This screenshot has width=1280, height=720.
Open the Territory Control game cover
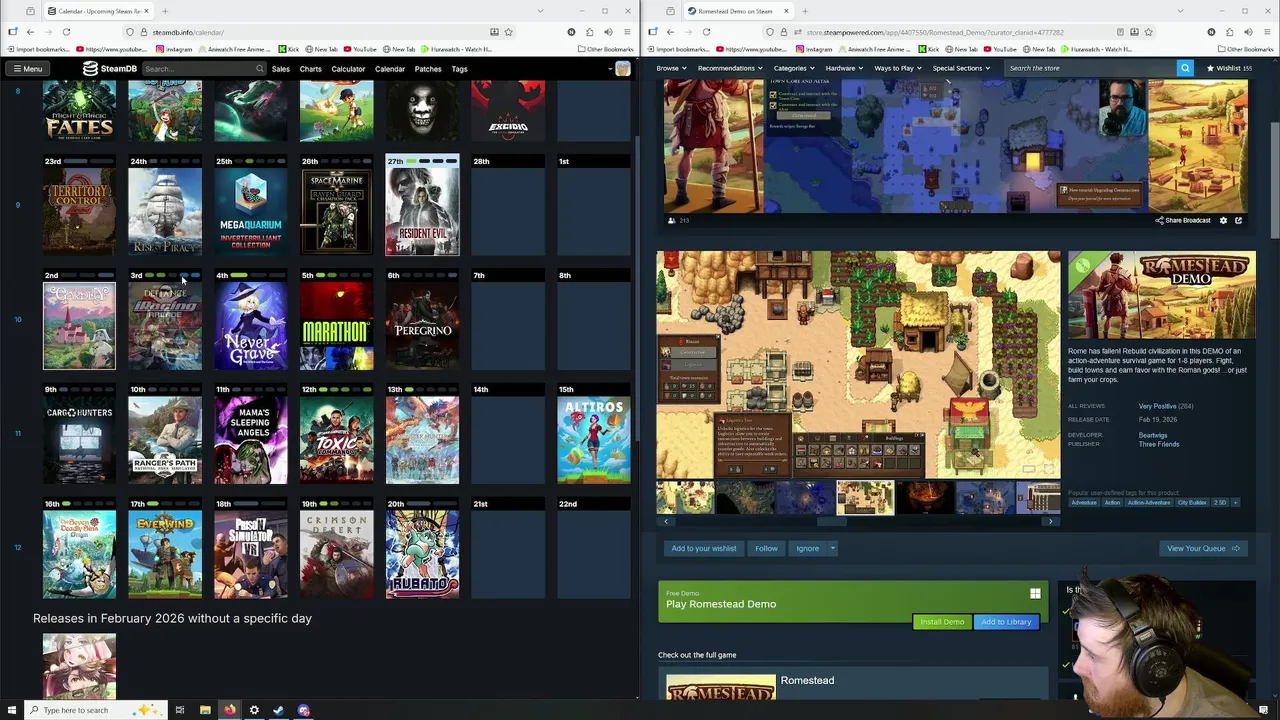[79, 212]
